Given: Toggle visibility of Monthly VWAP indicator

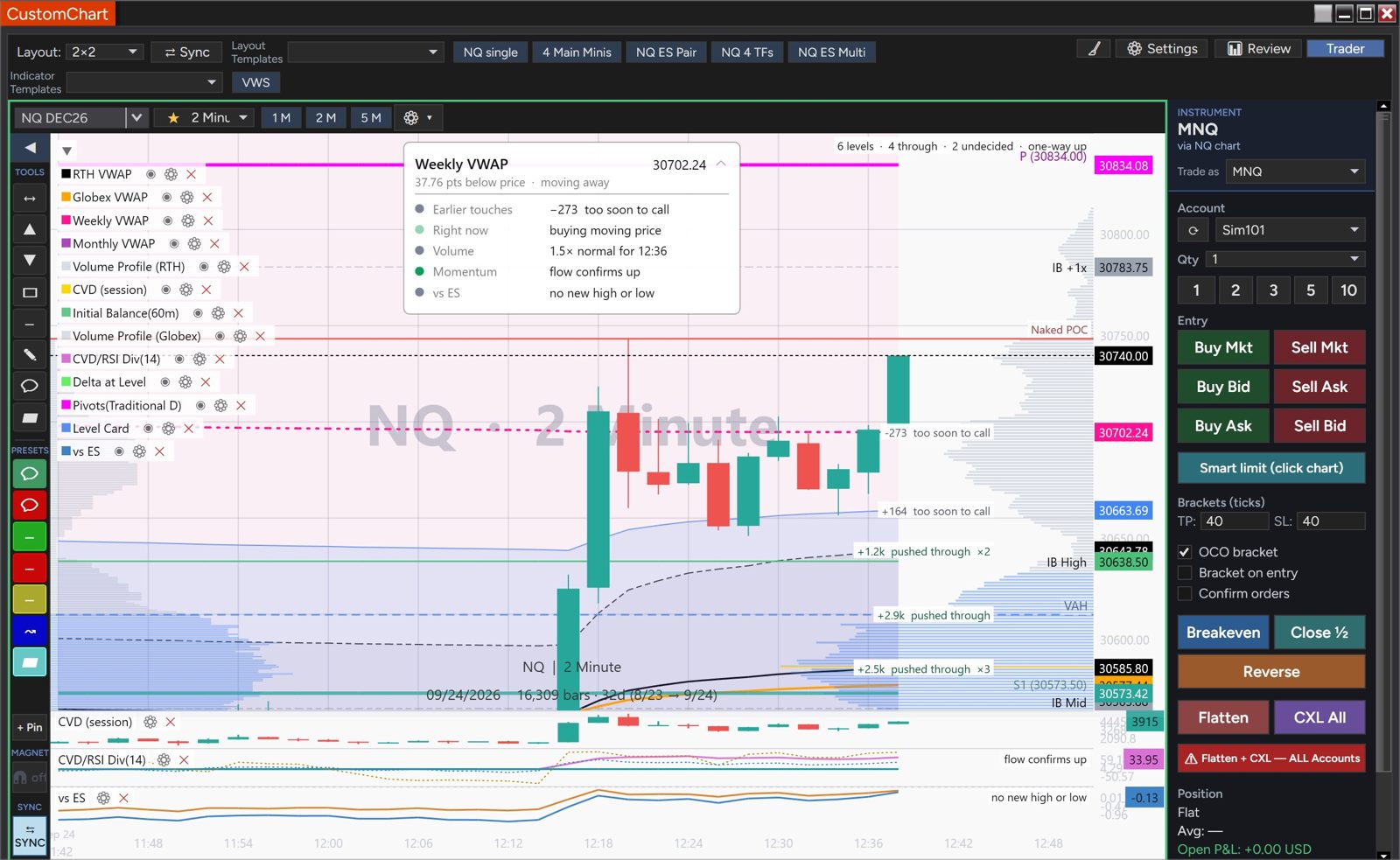Looking at the screenshot, I should pos(174,244).
